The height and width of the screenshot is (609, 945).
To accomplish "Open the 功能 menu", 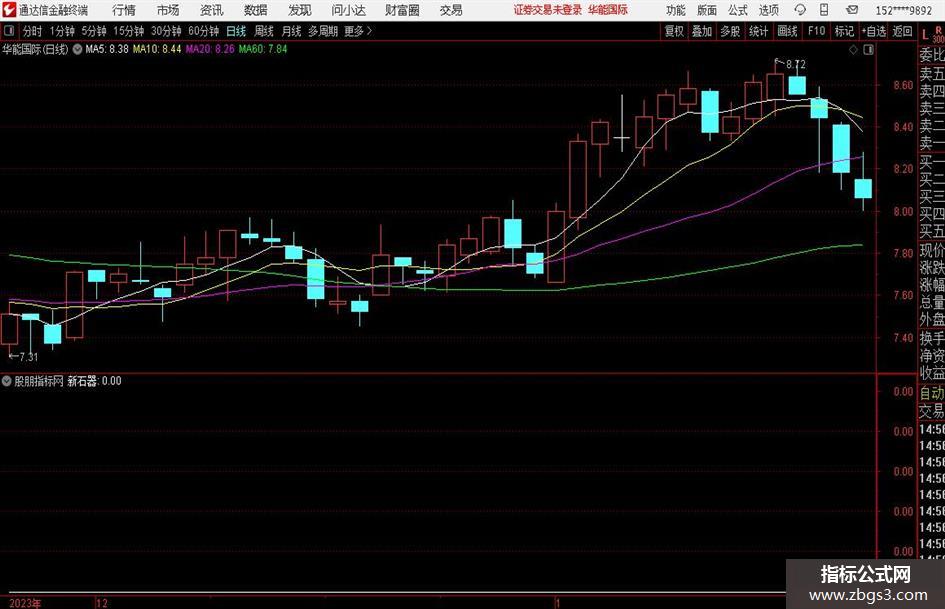I will pos(676,10).
